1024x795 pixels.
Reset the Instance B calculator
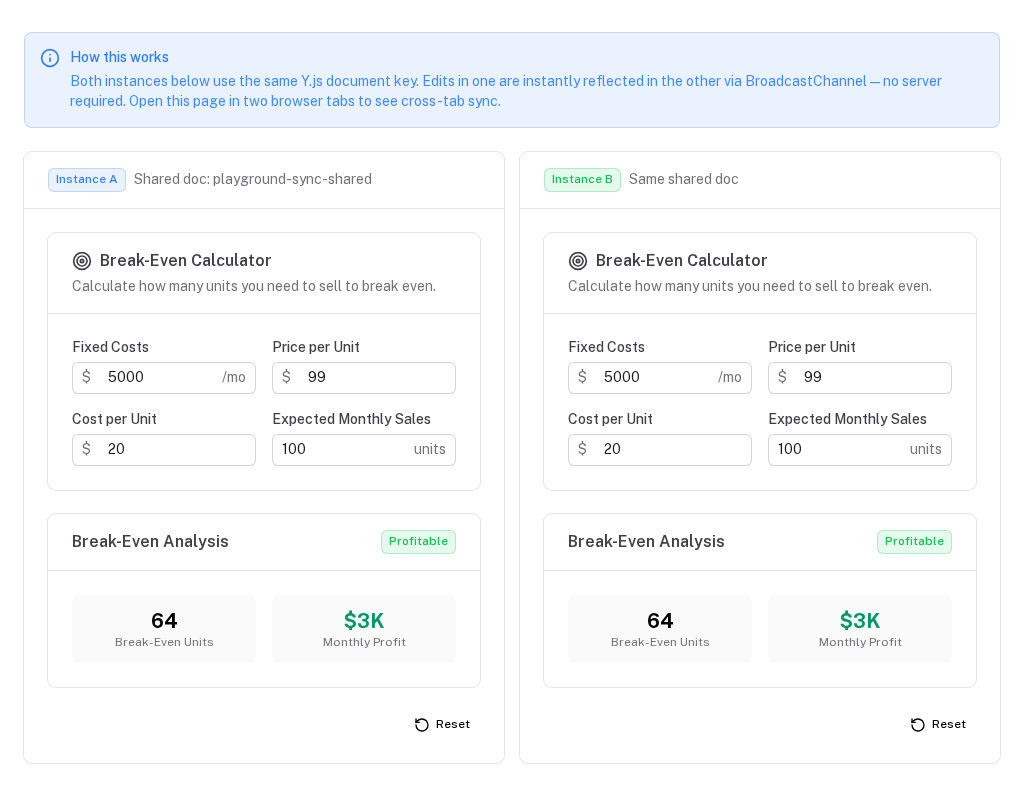pos(938,724)
